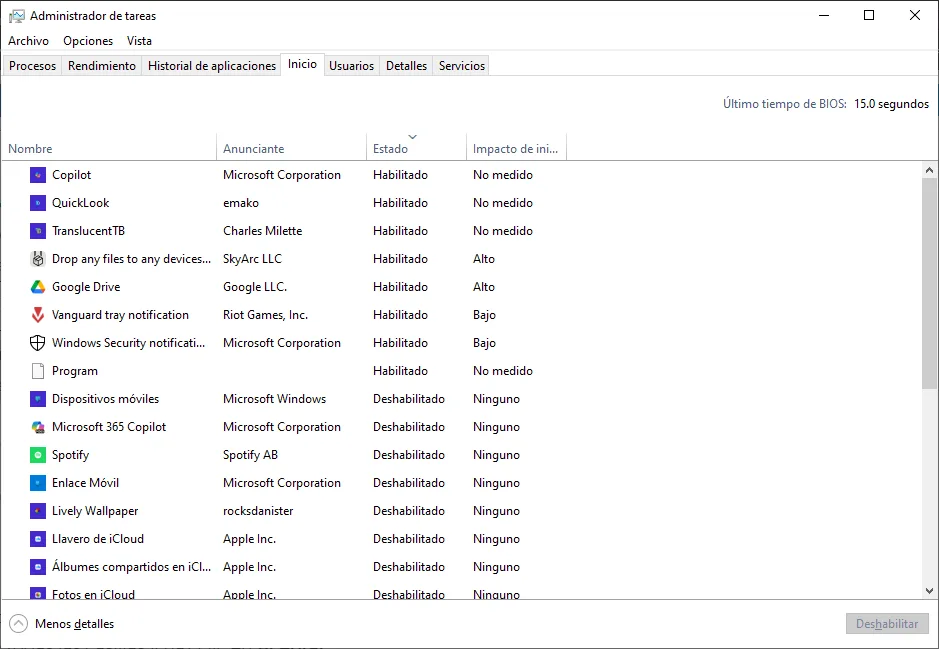The width and height of the screenshot is (939, 649).
Task: Click the Drop any files icon
Action: tap(38, 259)
